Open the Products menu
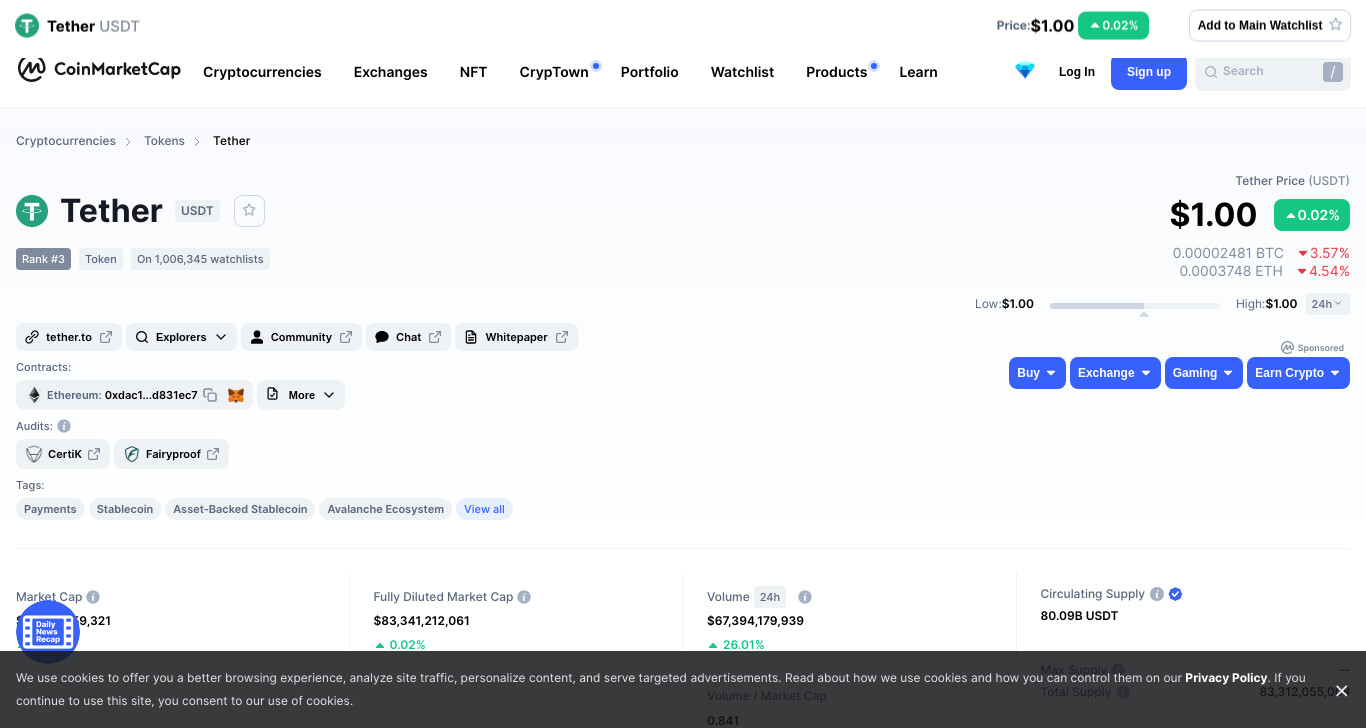The height and width of the screenshot is (728, 1366). coord(836,72)
